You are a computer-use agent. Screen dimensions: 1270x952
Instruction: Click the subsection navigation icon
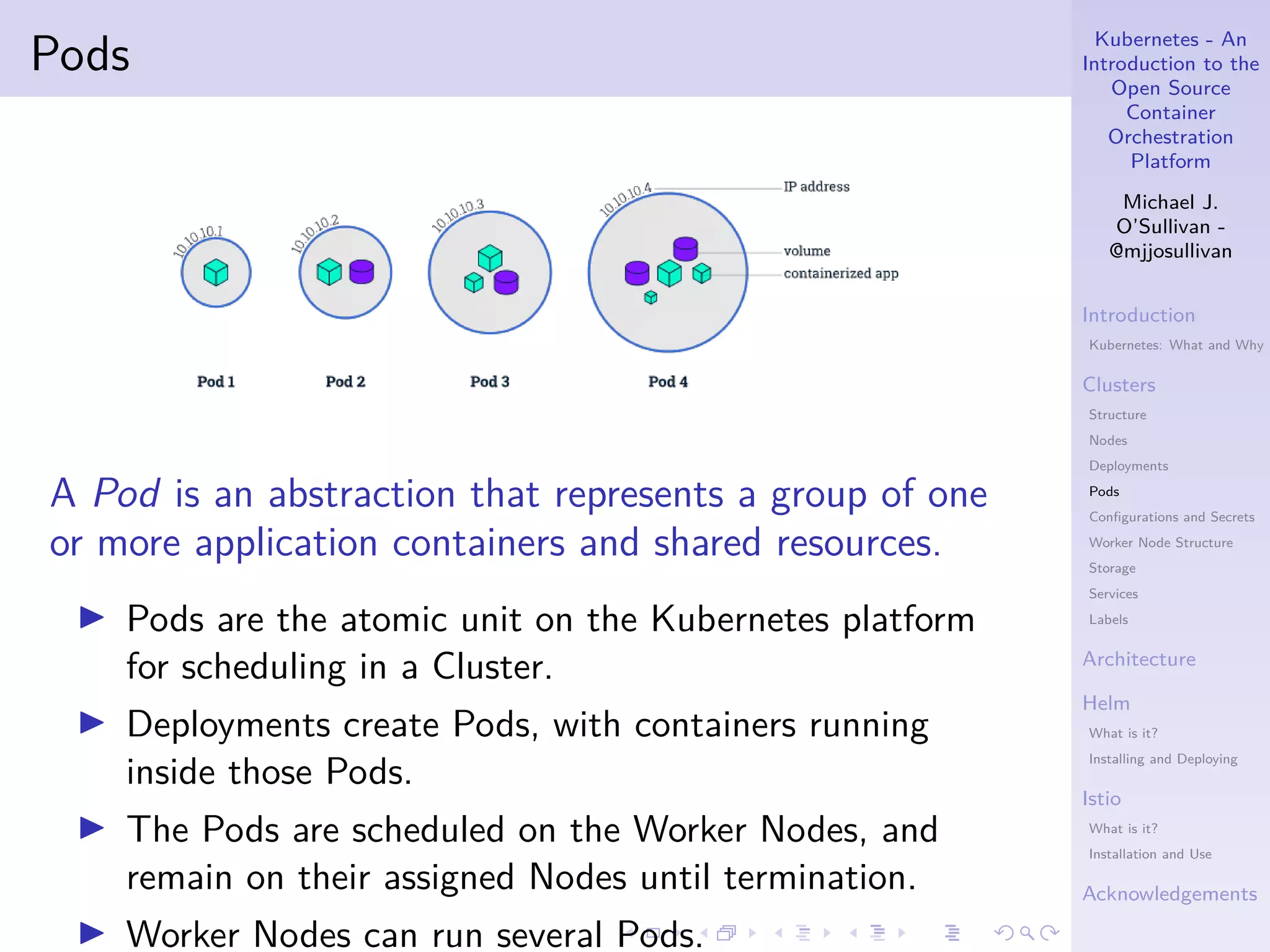(803, 933)
